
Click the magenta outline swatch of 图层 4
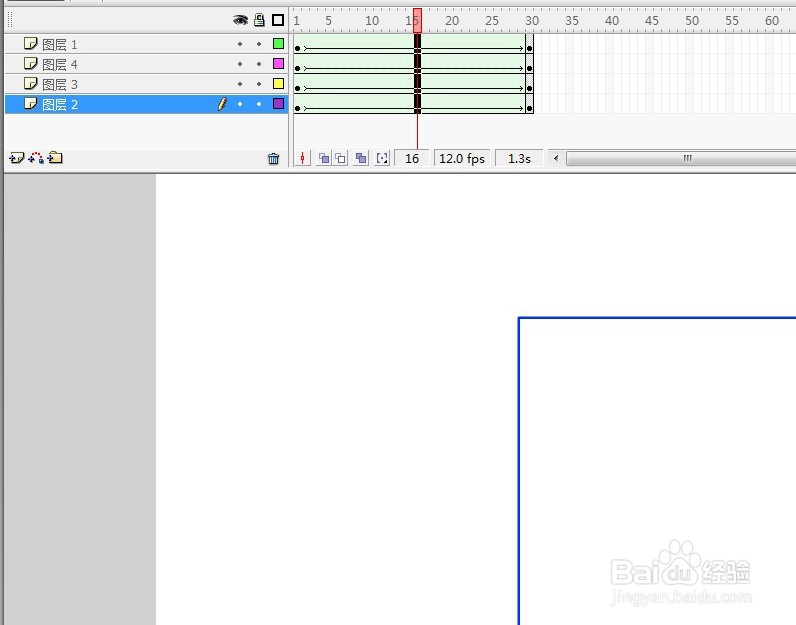(278, 63)
